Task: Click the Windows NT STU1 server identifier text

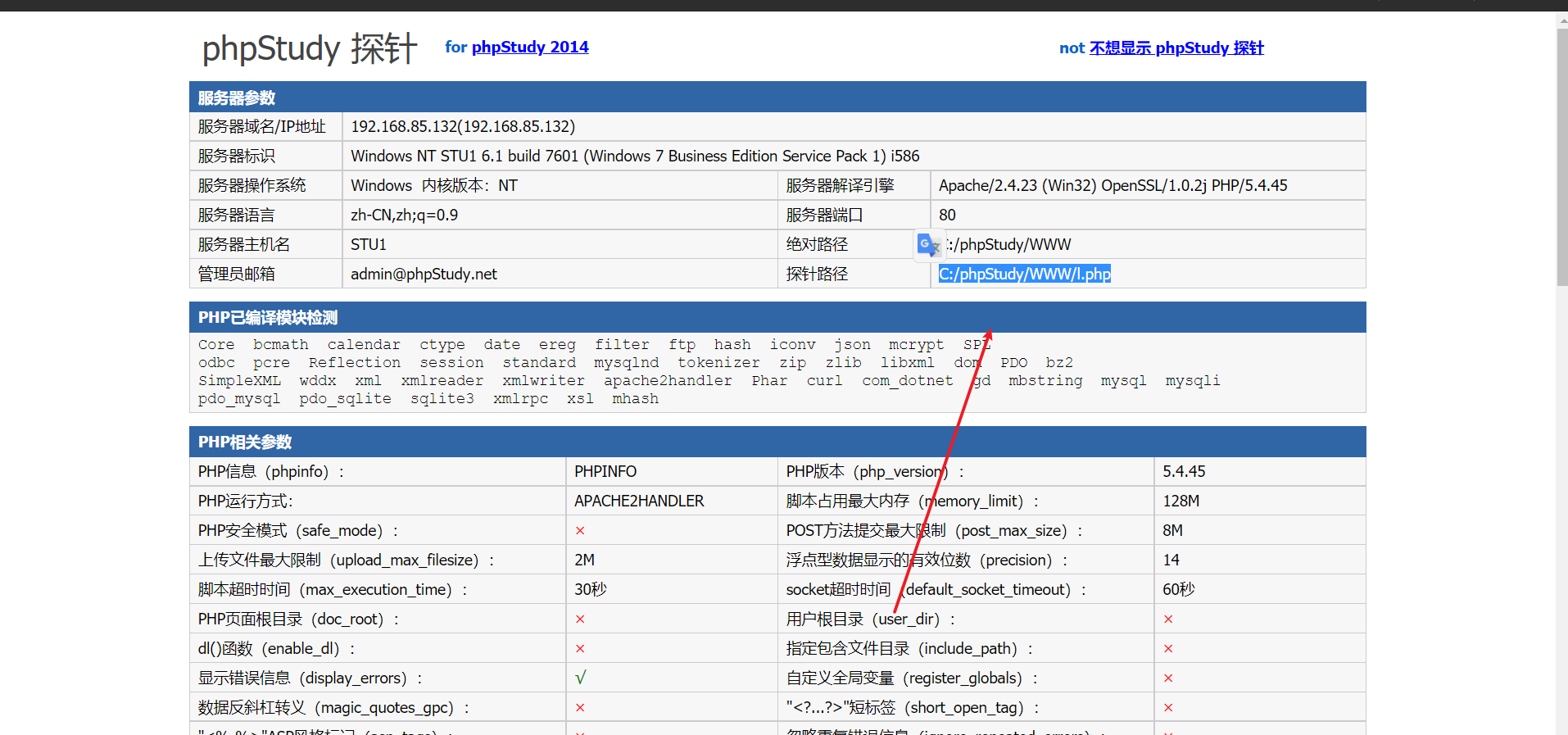Action: (x=635, y=156)
